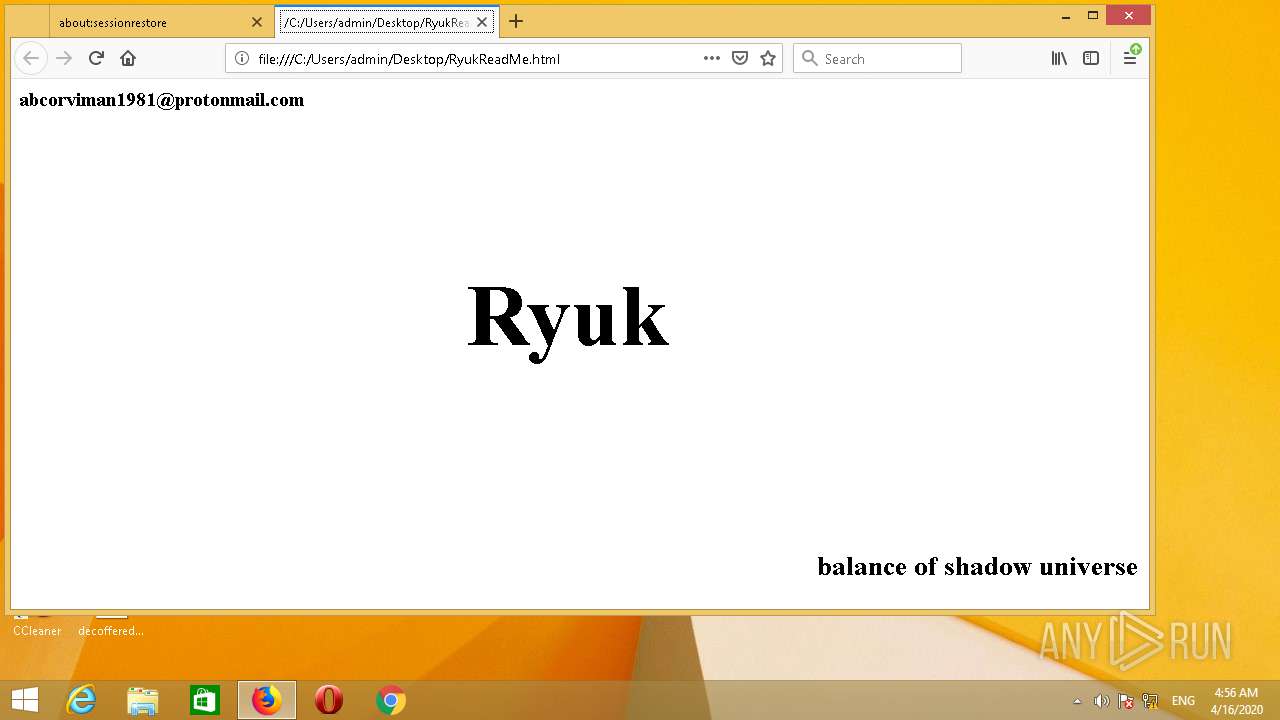Go back with the Firefox back arrow

point(31,58)
